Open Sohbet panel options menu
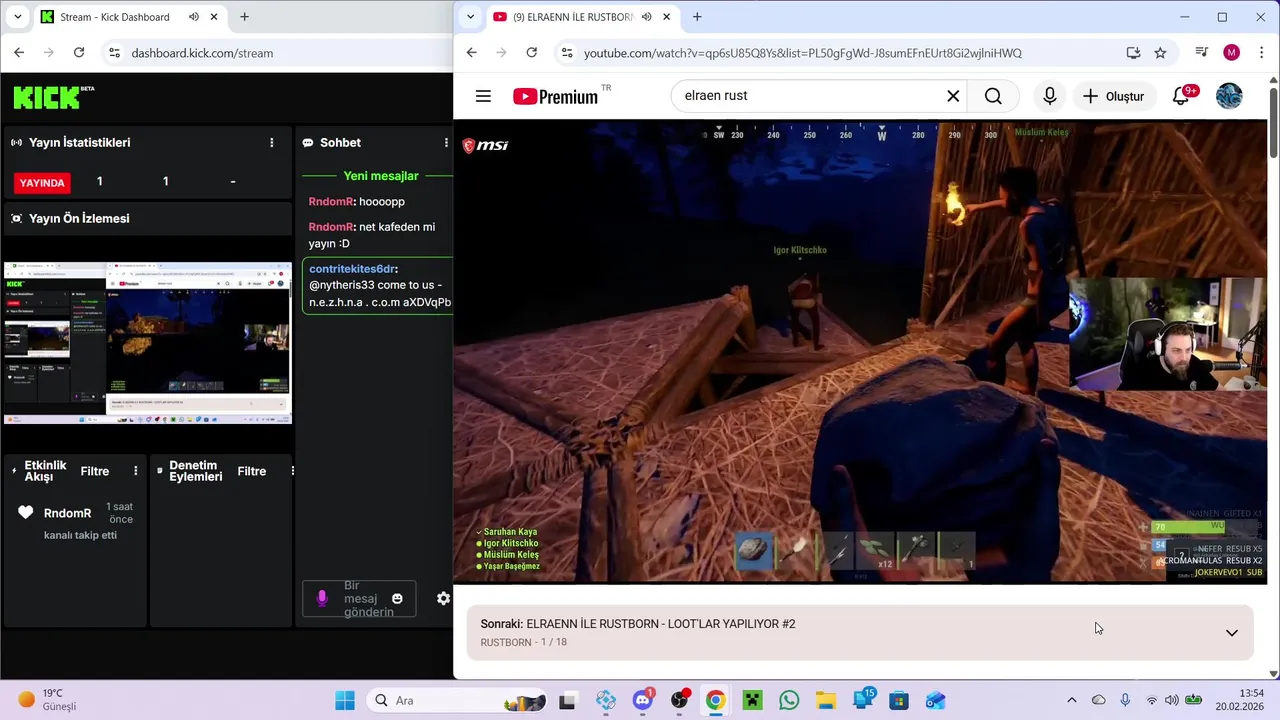 click(x=446, y=143)
